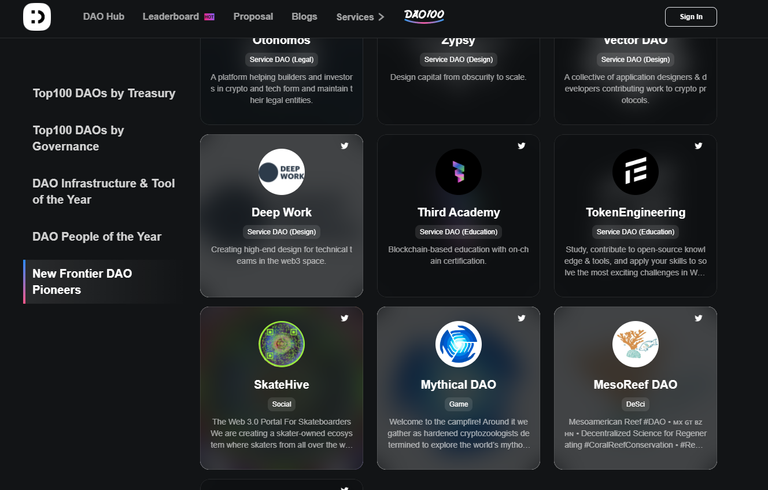Click 'A collective of application designers' text

click(x=635, y=88)
